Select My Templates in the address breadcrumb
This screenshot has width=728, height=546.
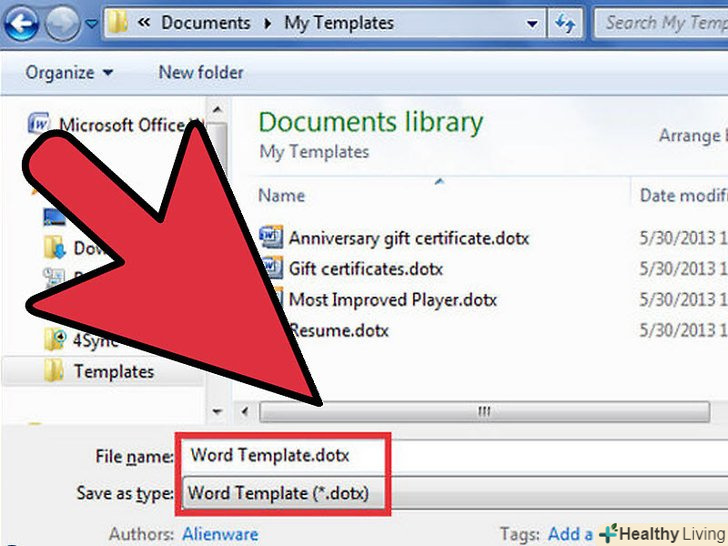pos(339,23)
